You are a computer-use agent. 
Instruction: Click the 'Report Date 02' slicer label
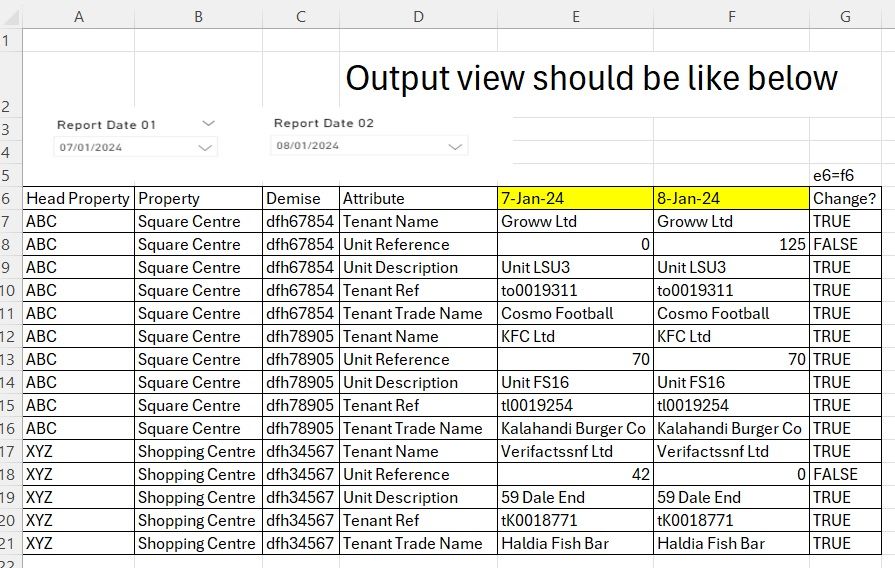point(324,123)
